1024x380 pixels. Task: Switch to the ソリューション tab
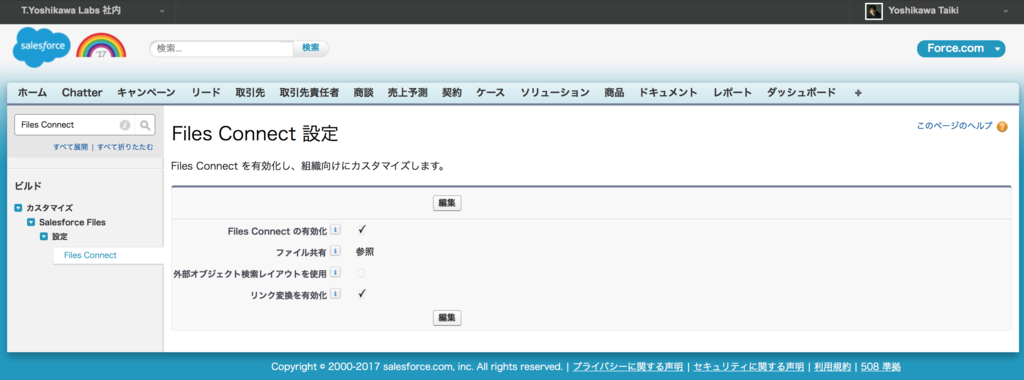coord(555,93)
